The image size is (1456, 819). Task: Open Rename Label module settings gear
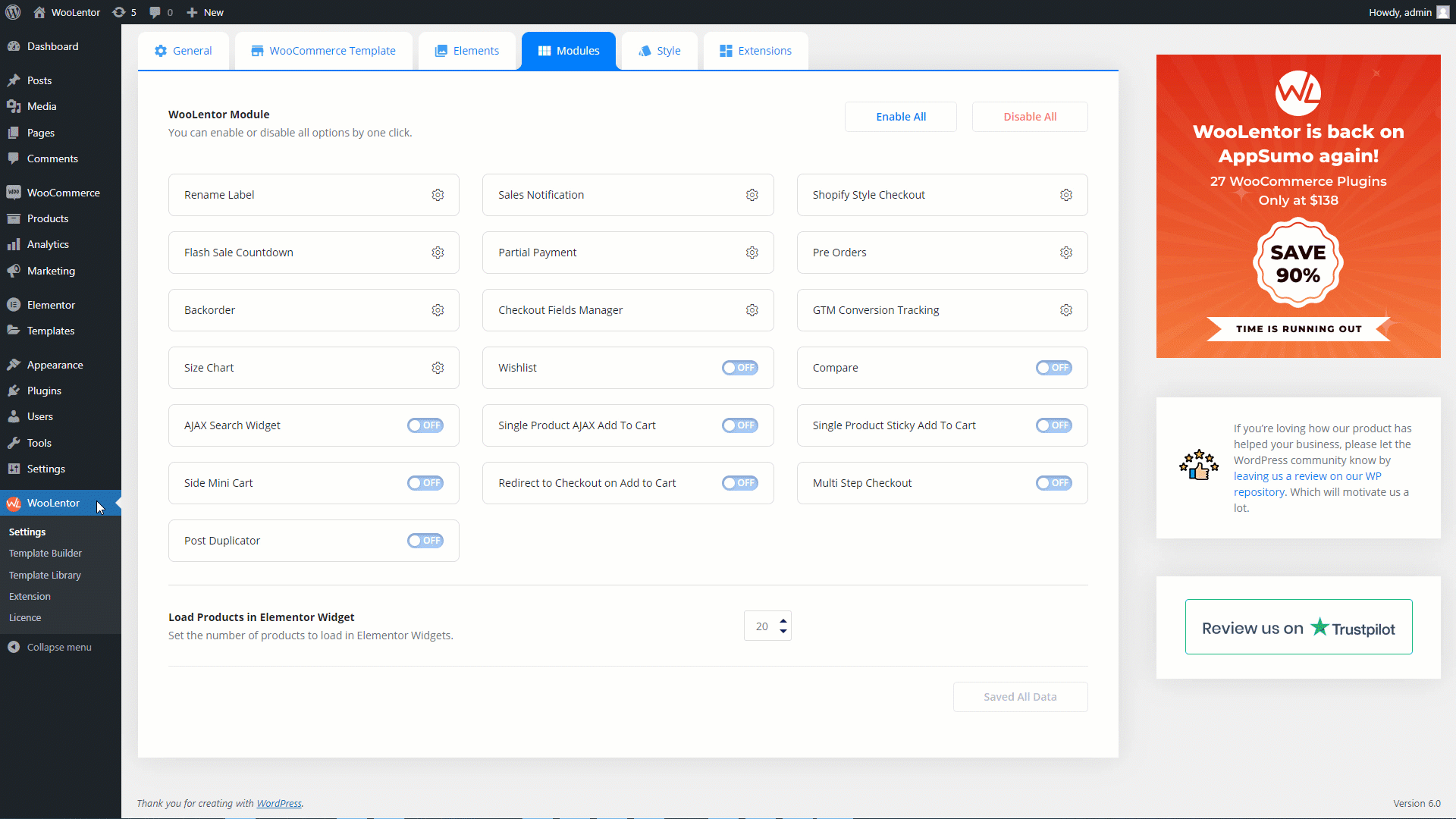pyautogui.click(x=438, y=195)
